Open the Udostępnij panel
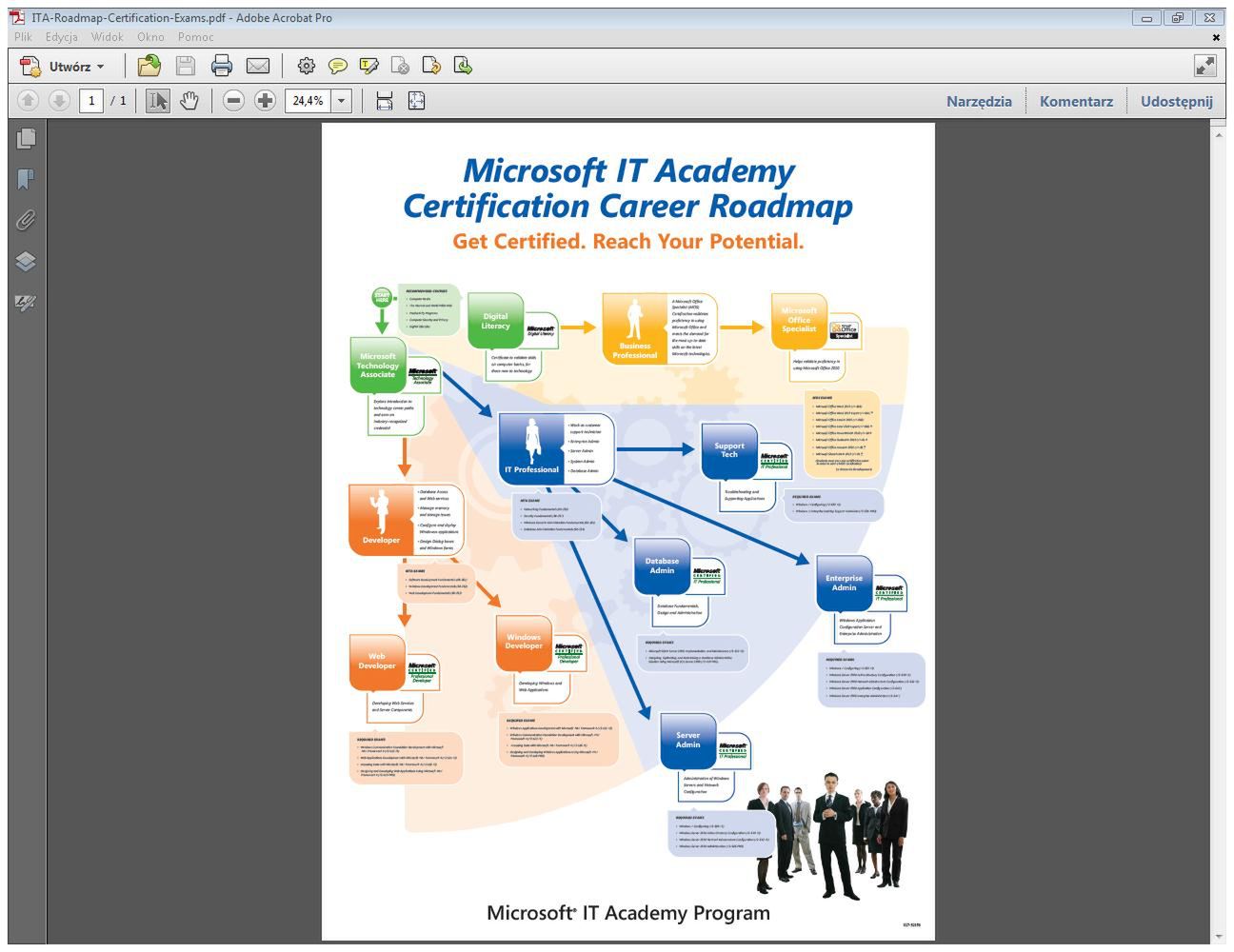 coord(1177,101)
